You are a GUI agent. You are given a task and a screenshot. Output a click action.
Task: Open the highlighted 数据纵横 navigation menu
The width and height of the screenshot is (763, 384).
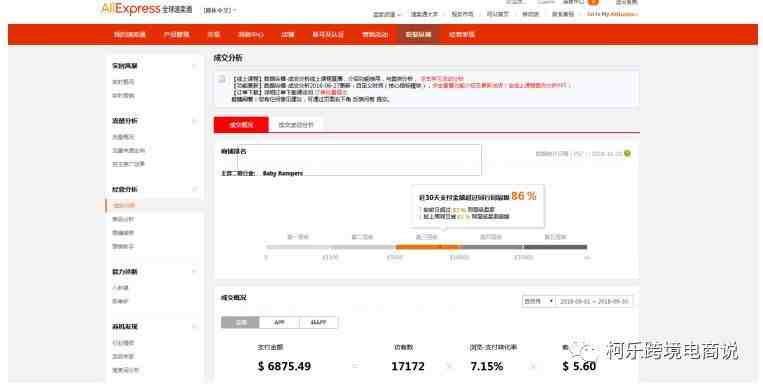tap(418, 35)
